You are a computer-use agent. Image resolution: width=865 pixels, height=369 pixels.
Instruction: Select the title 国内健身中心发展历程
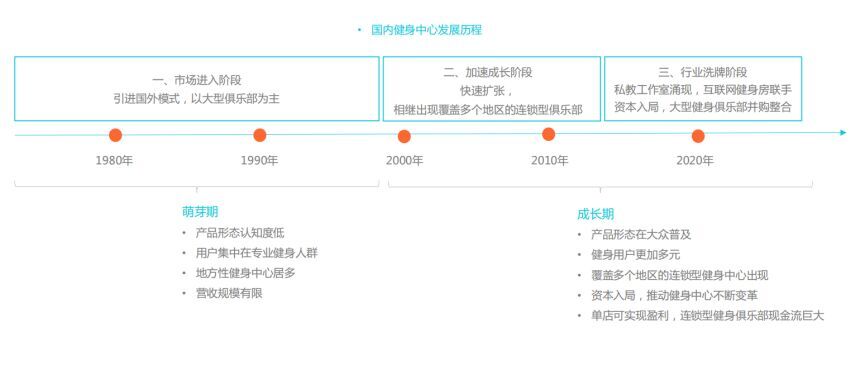(x=426, y=30)
